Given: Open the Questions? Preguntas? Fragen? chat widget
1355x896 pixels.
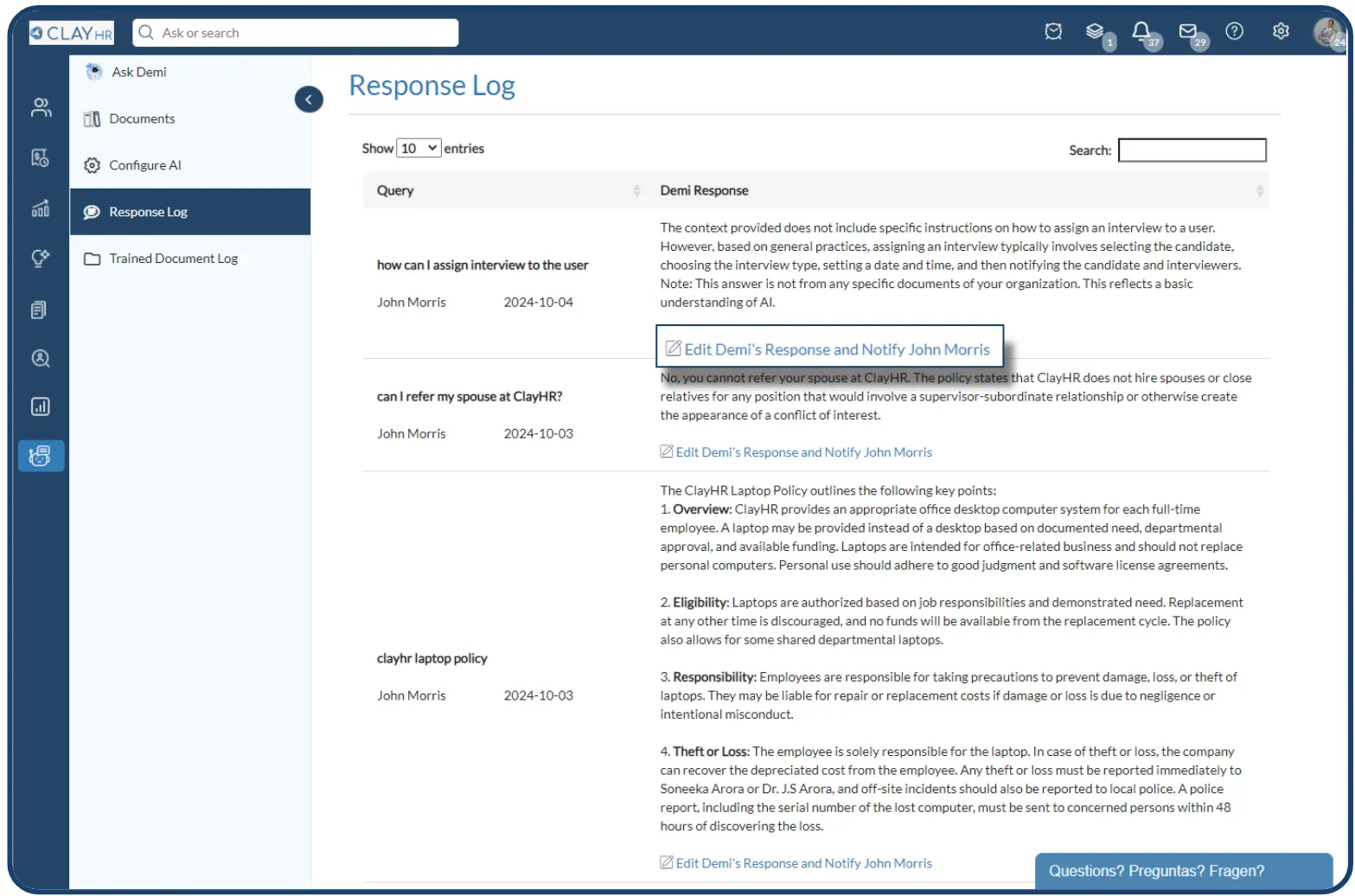Looking at the screenshot, I should (x=1183, y=870).
